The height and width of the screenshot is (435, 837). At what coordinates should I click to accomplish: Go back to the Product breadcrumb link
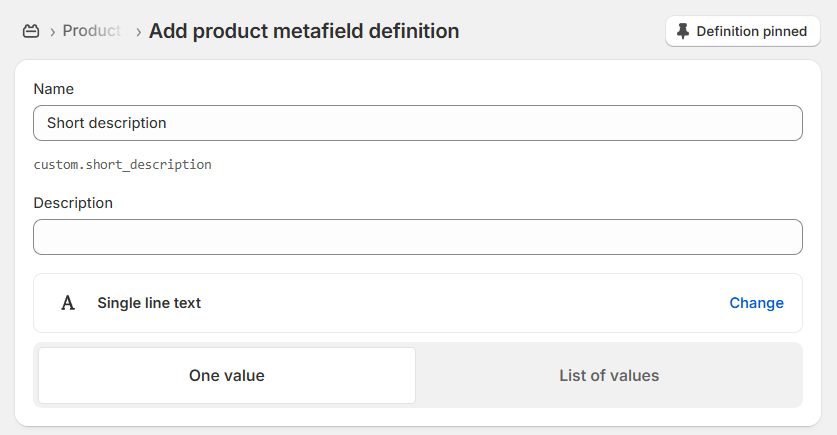(x=92, y=31)
